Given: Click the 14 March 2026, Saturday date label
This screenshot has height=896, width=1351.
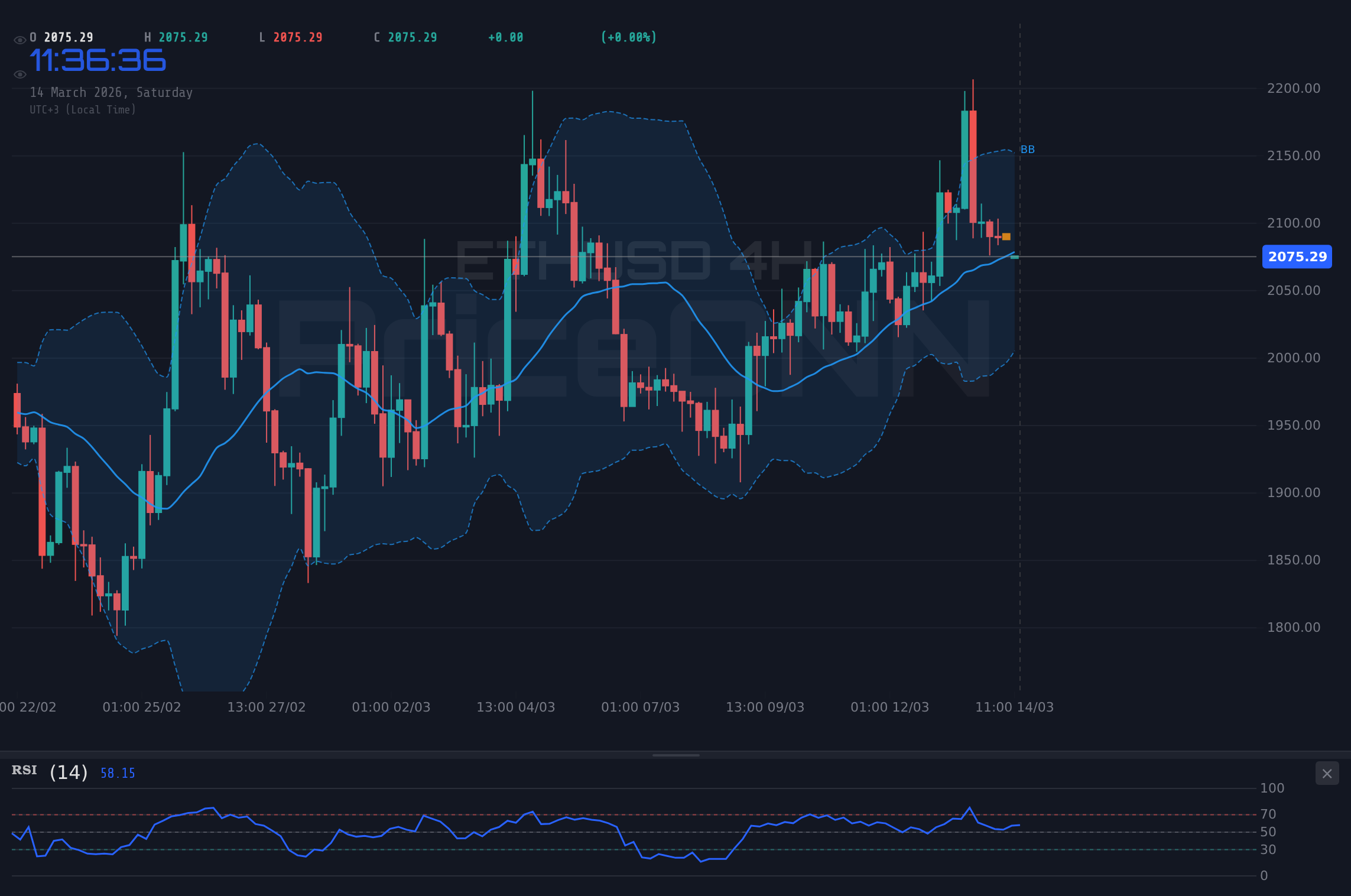Looking at the screenshot, I should (111, 92).
